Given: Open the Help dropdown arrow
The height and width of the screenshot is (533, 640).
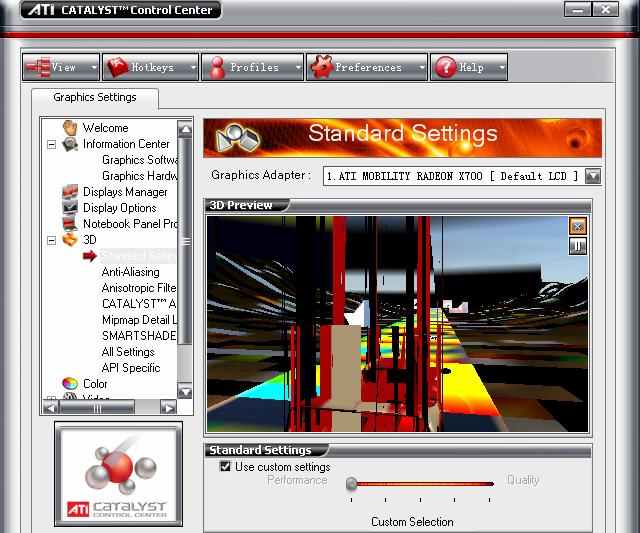Looking at the screenshot, I should pos(502,67).
